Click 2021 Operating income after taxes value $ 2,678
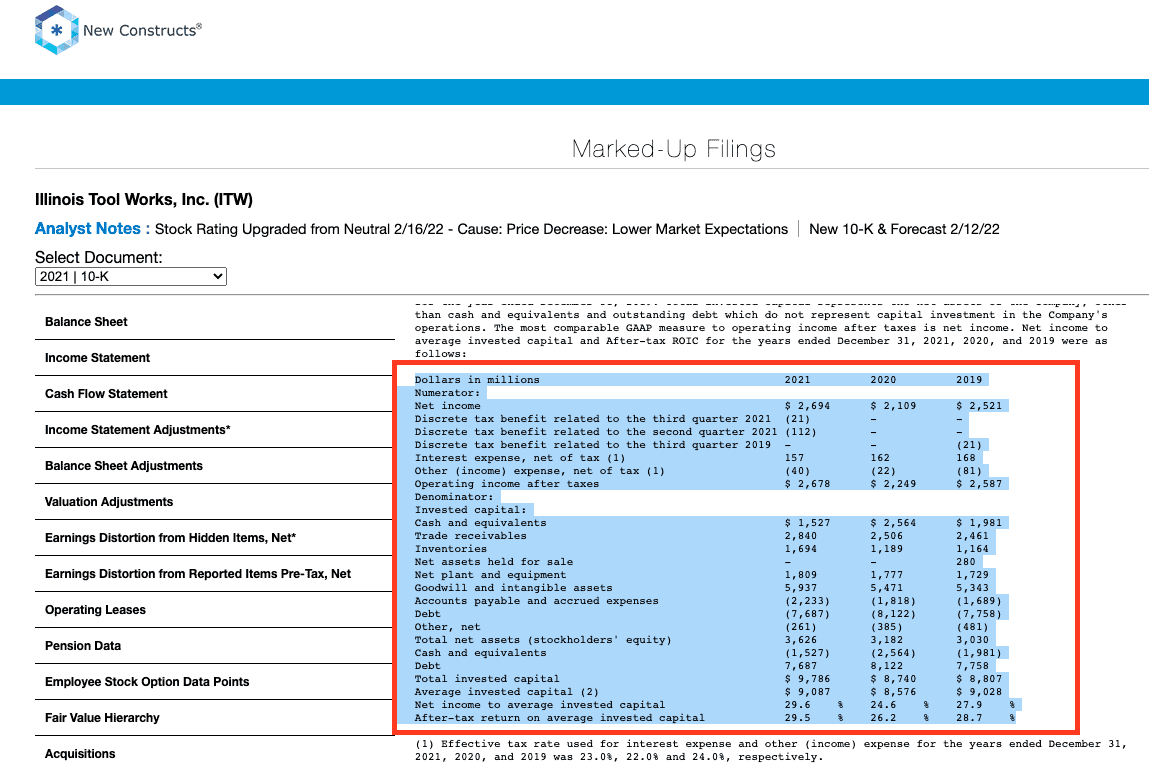This screenshot has height=764, width=1149. pyautogui.click(x=808, y=484)
